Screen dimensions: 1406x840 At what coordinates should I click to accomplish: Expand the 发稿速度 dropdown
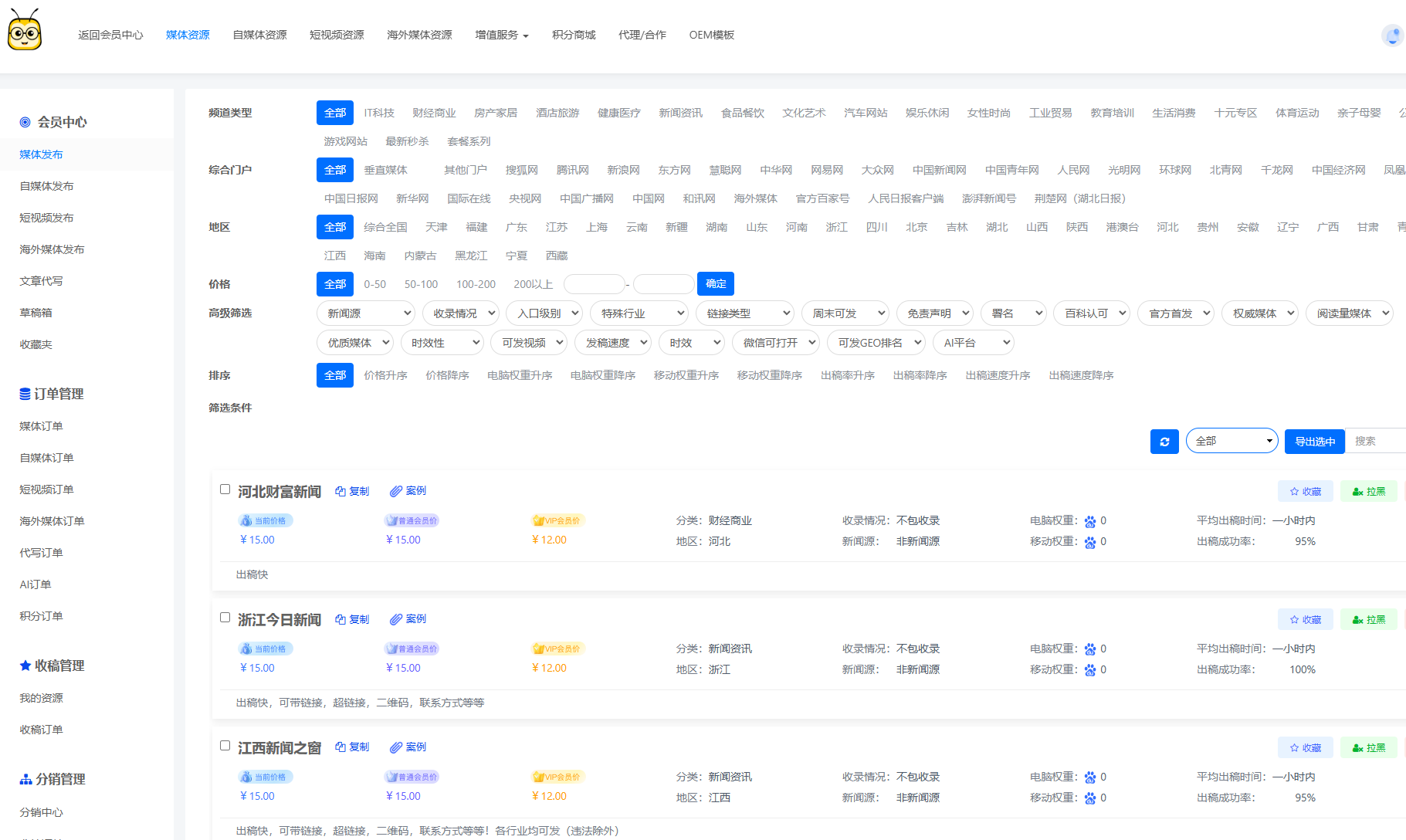pos(613,343)
